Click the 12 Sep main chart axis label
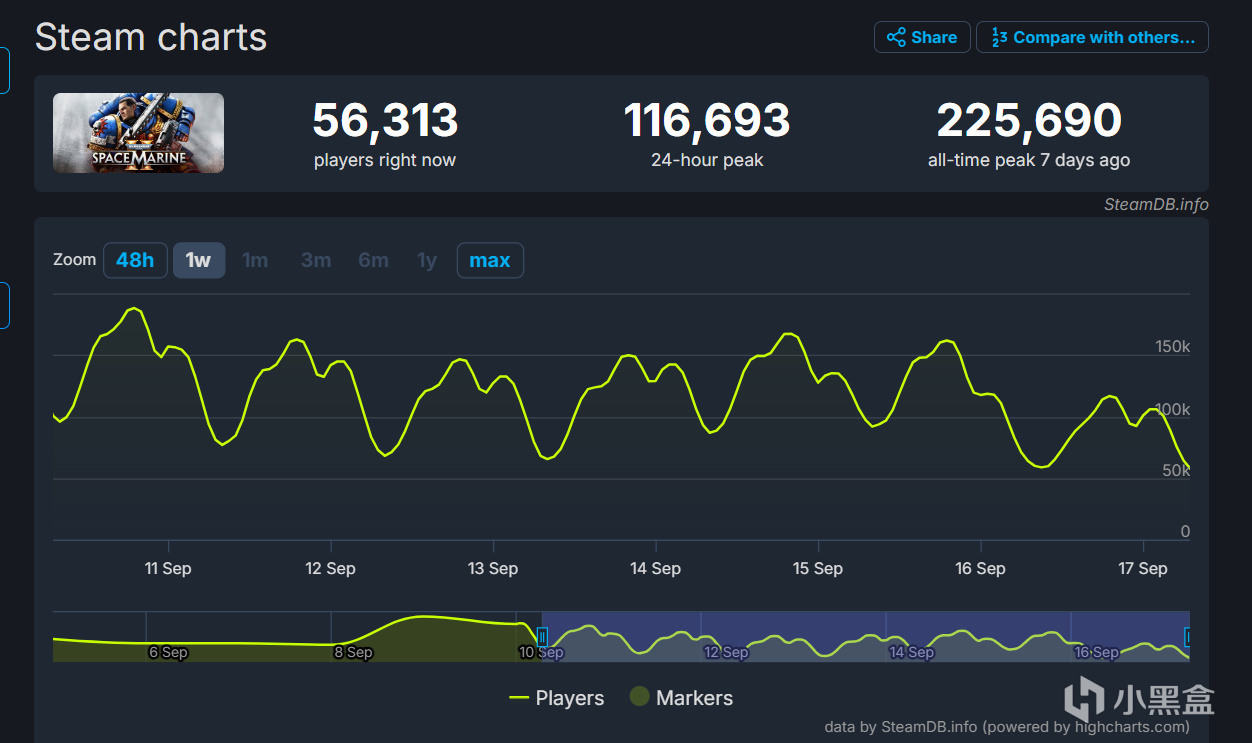Screen dimensions: 1252x743 [x=330, y=568]
